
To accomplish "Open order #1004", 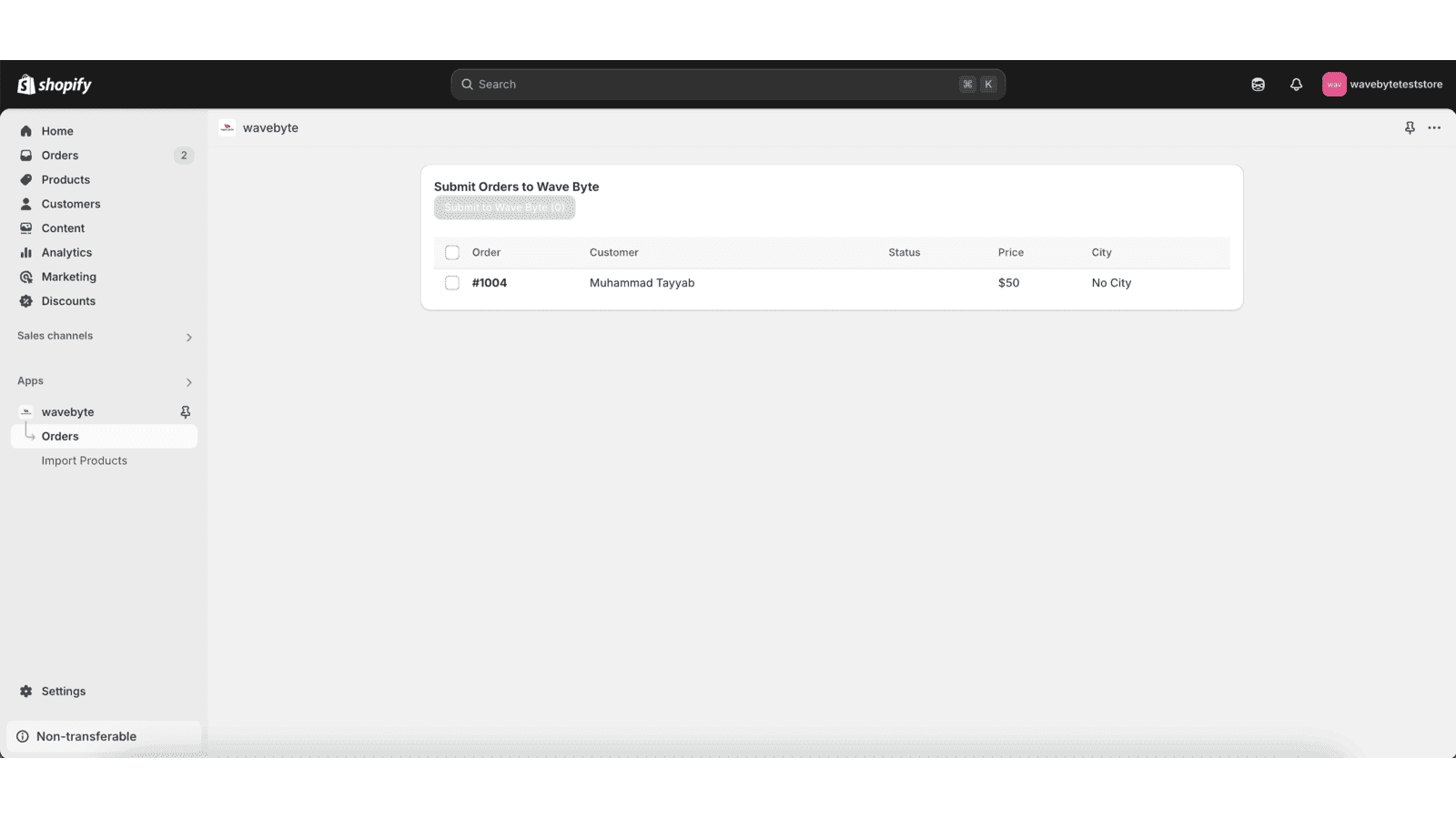I will pyautogui.click(x=490, y=283).
